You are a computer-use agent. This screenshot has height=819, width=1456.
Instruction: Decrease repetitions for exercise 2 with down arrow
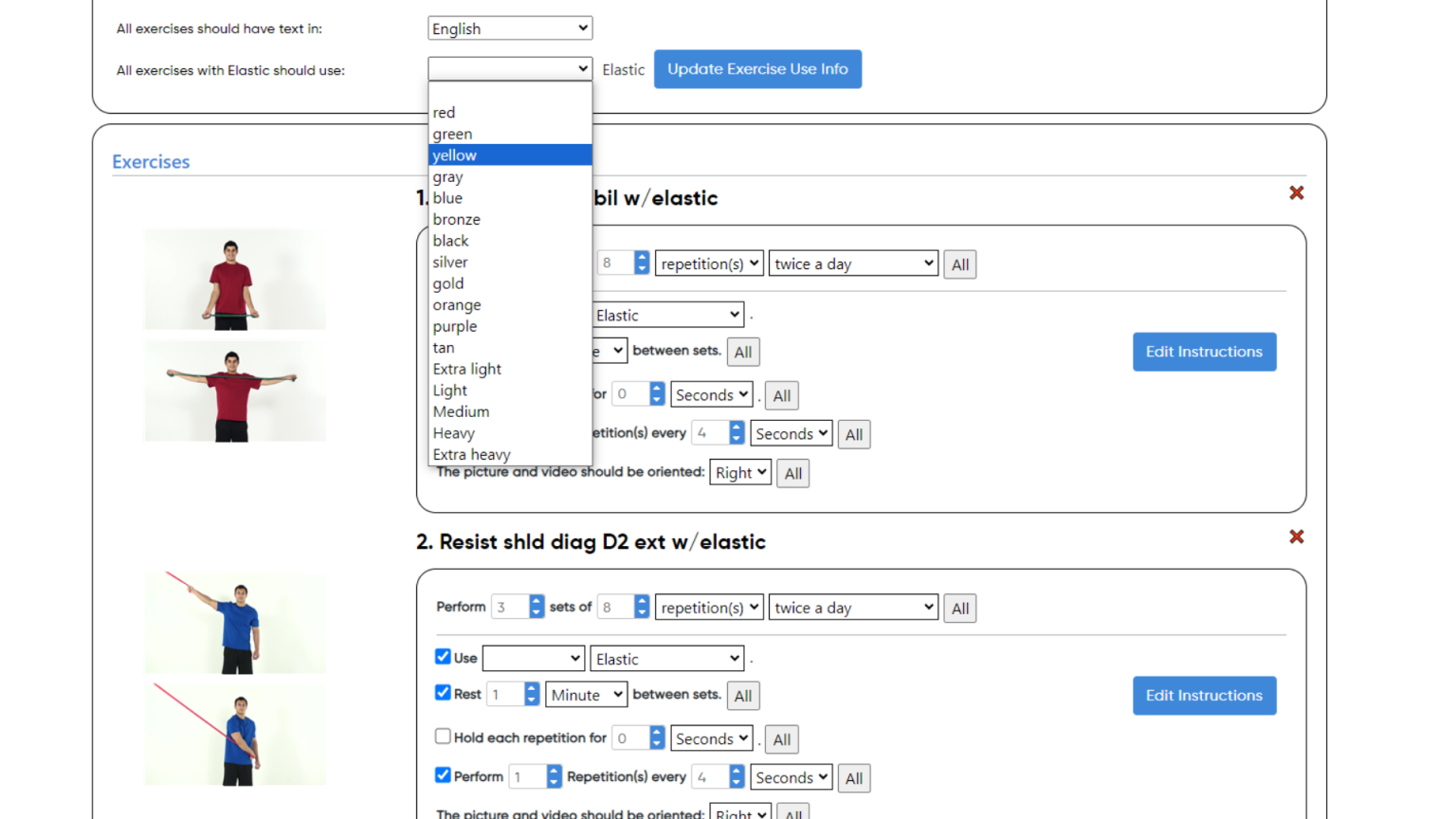[642, 613]
